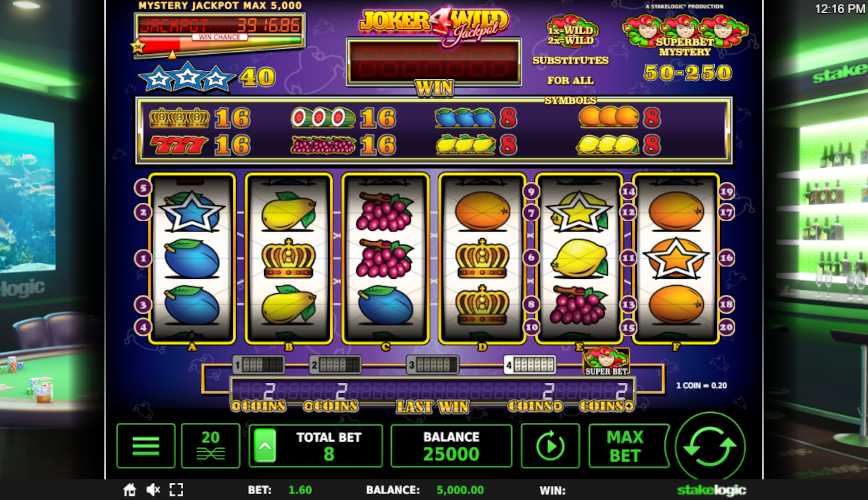
Task: Select payline marker number 5
Action: 143,188
